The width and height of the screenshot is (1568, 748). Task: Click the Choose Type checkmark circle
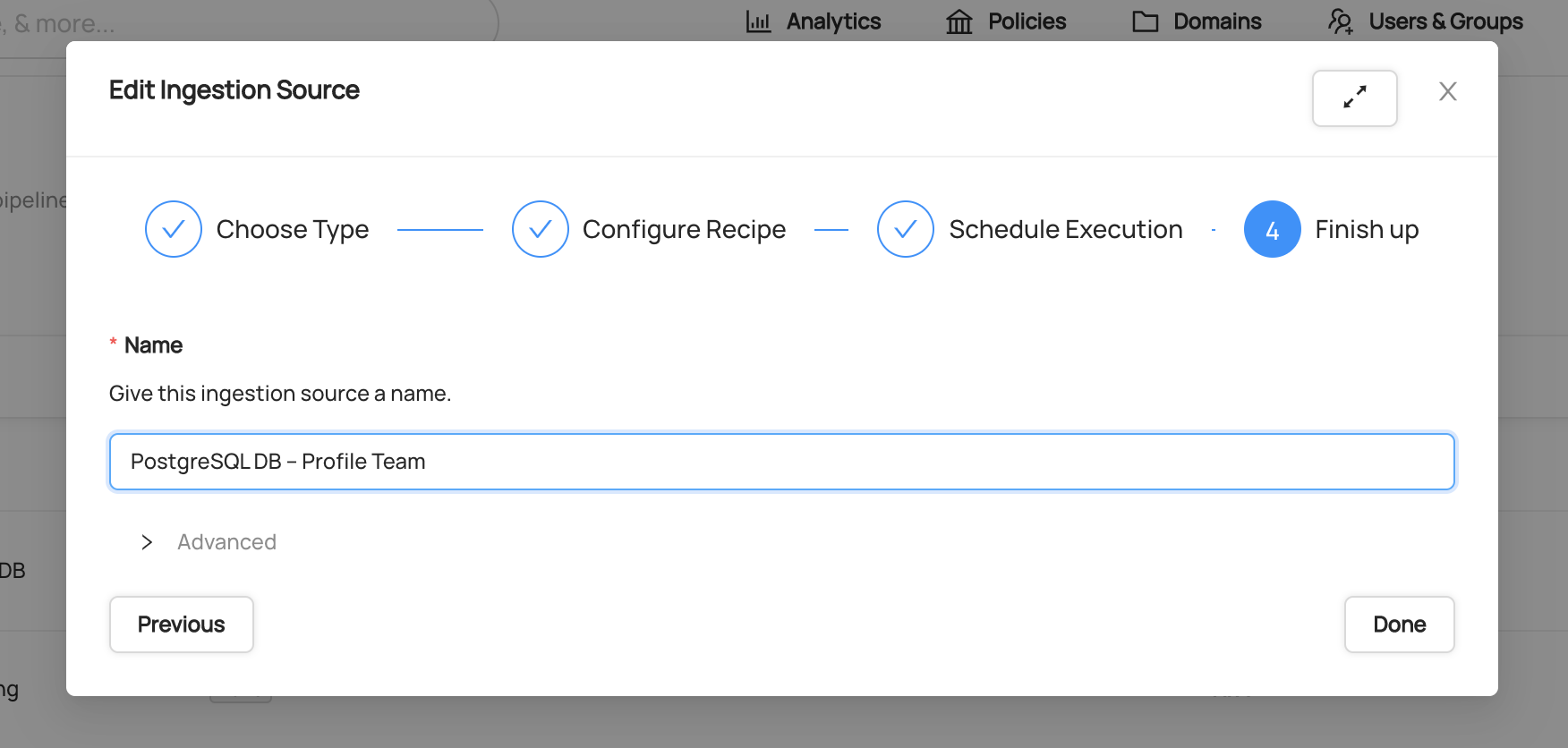pyautogui.click(x=174, y=229)
